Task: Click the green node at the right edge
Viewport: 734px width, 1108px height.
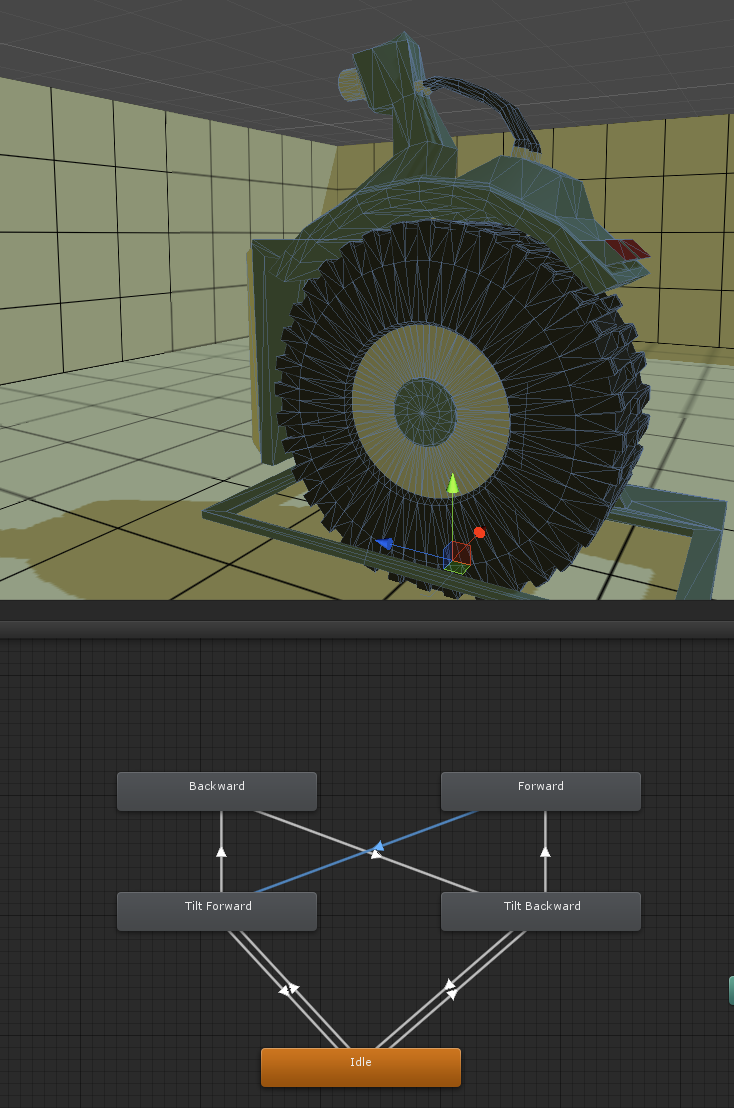Action: tap(730, 990)
